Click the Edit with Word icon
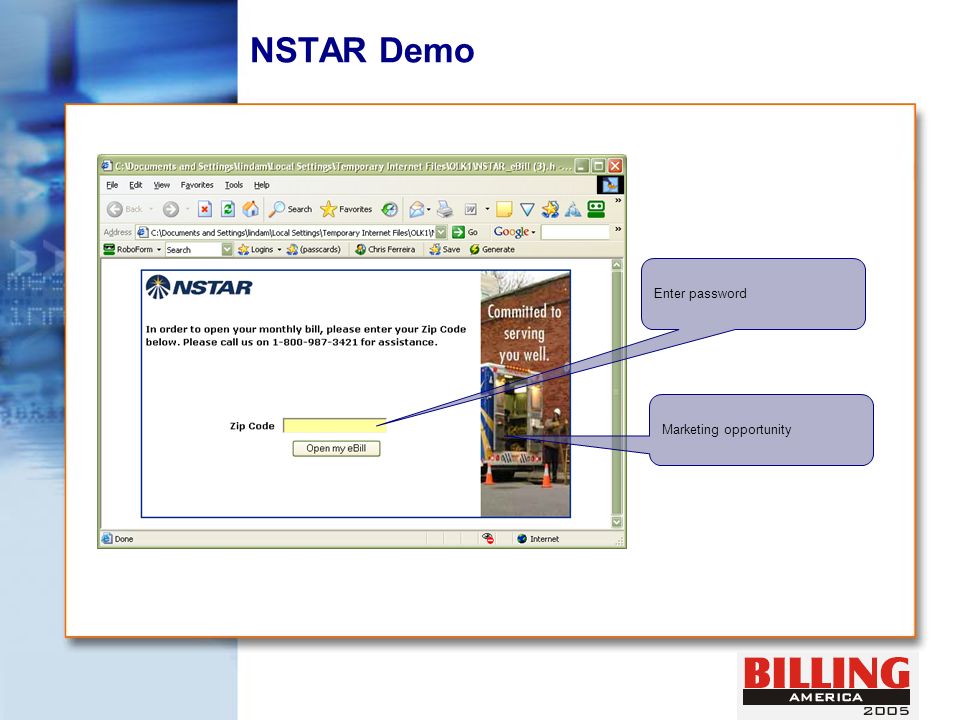 (470, 209)
